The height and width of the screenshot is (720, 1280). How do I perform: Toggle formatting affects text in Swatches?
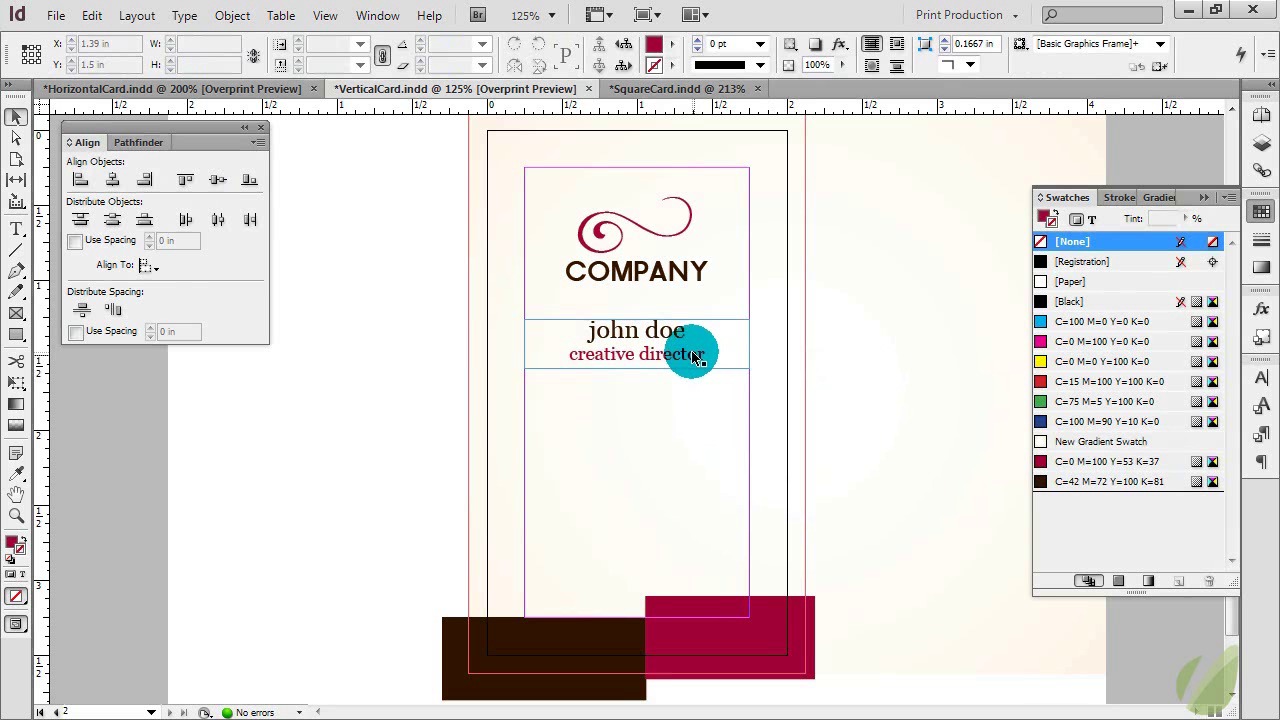(1092, 220)
